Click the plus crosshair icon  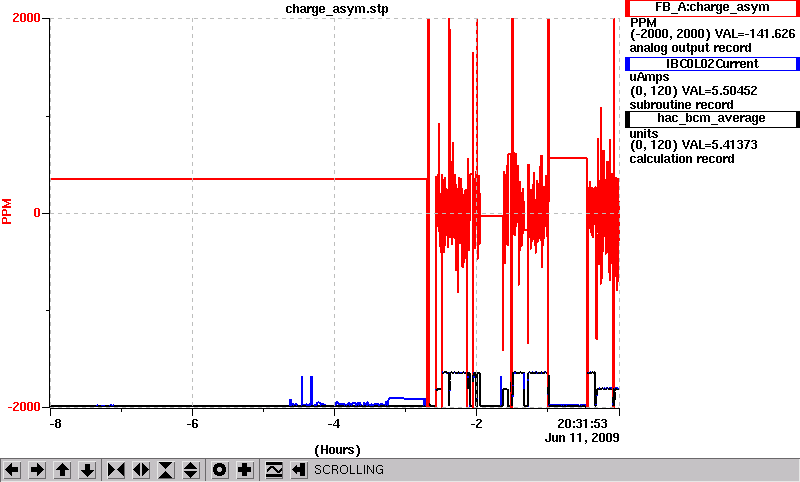245,470
